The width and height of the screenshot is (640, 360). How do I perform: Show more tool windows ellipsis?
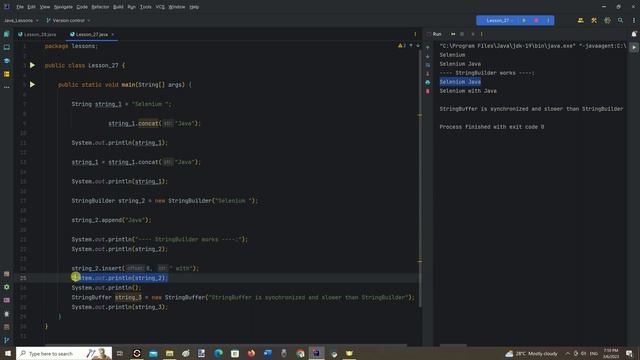click(7, 87)
